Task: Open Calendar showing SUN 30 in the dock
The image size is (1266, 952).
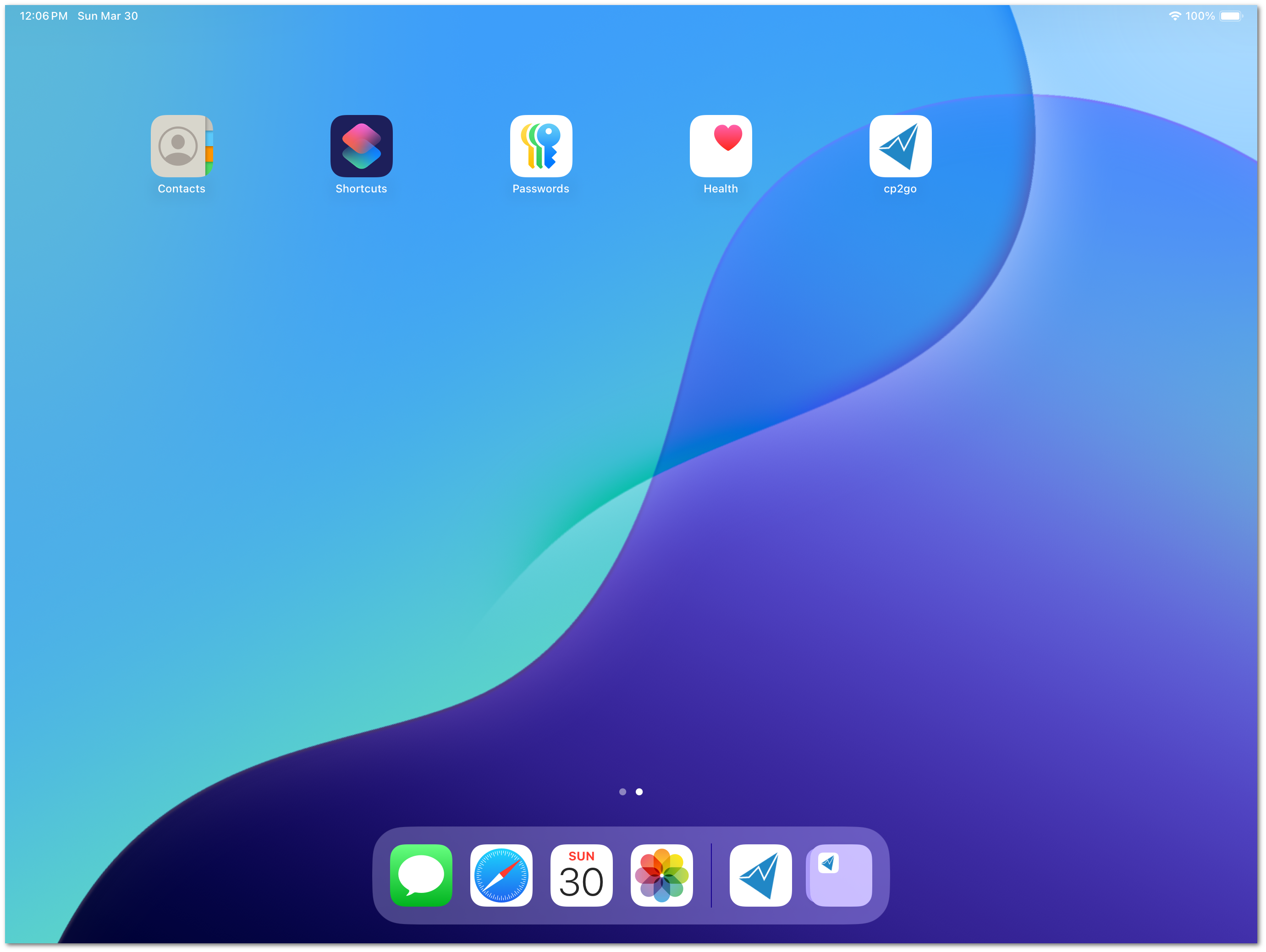Action: [582, 875]
